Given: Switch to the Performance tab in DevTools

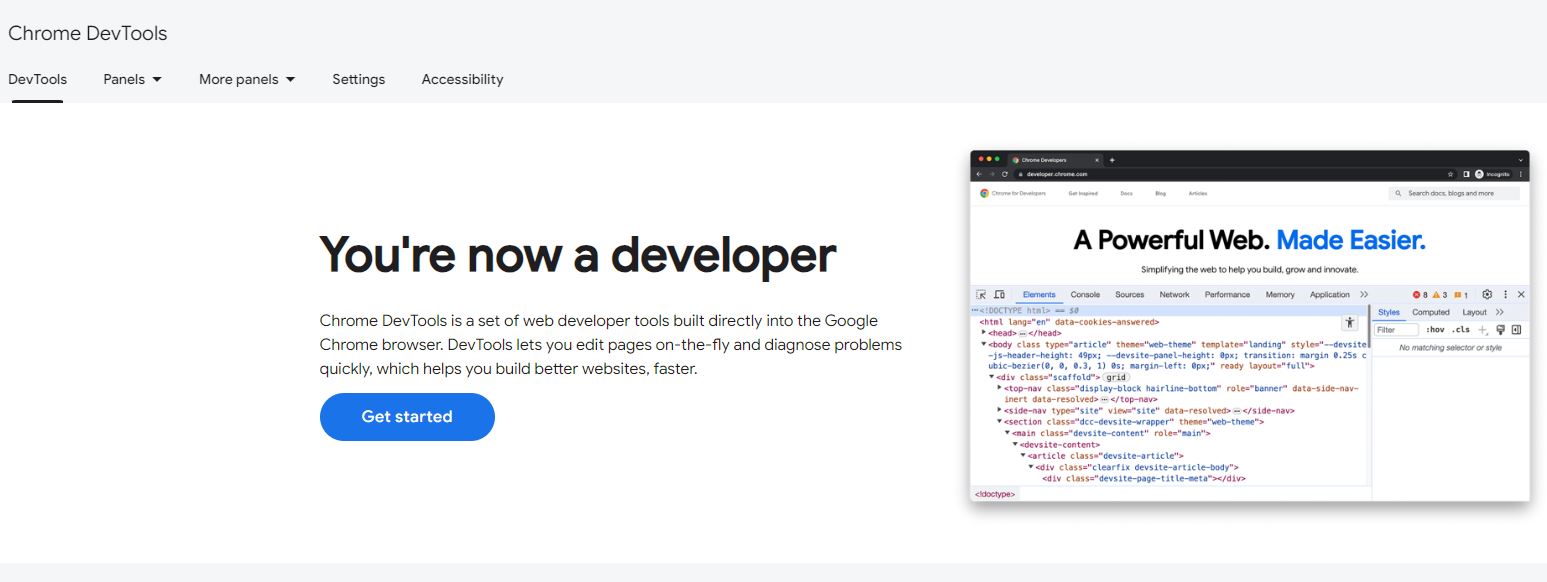Looking at the screenshot, I should coord(1227,295).
